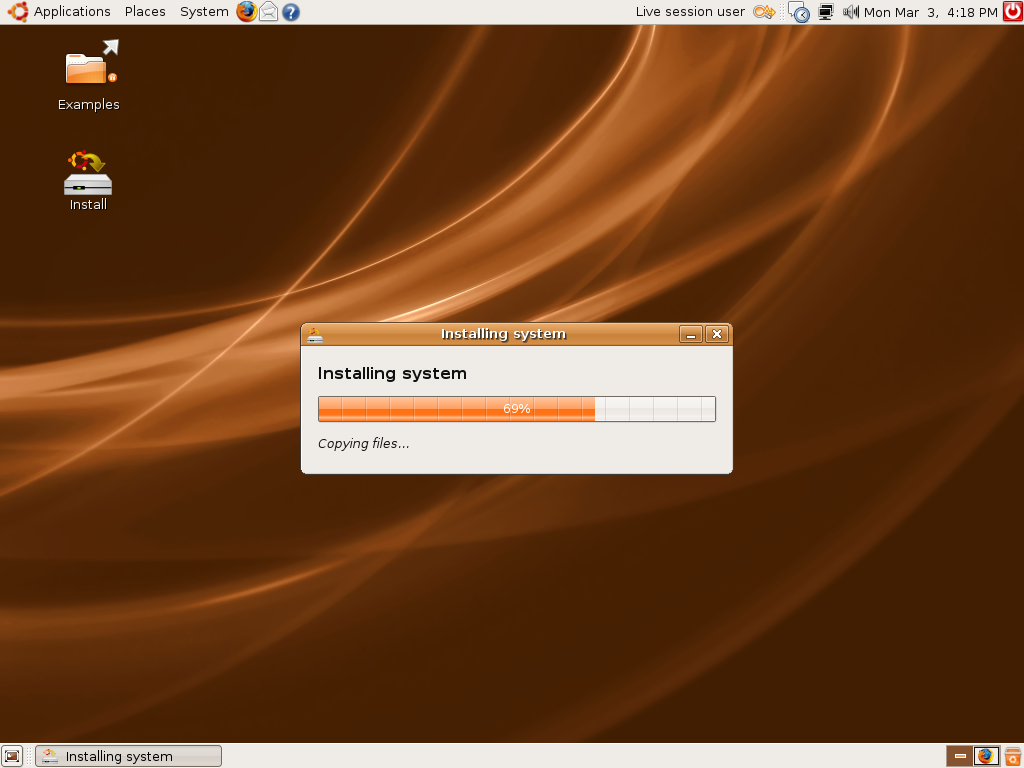Screen dimensions: 1024x768
Task: Click the date and time clock
Action: tap(931, 12)
